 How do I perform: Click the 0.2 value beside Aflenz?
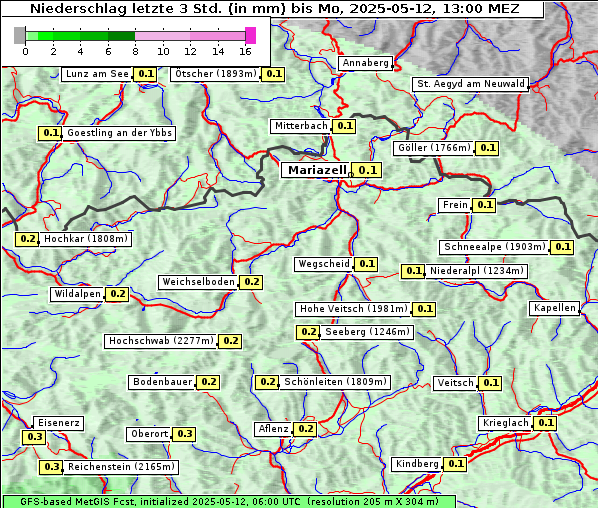[x=305, y=429]
